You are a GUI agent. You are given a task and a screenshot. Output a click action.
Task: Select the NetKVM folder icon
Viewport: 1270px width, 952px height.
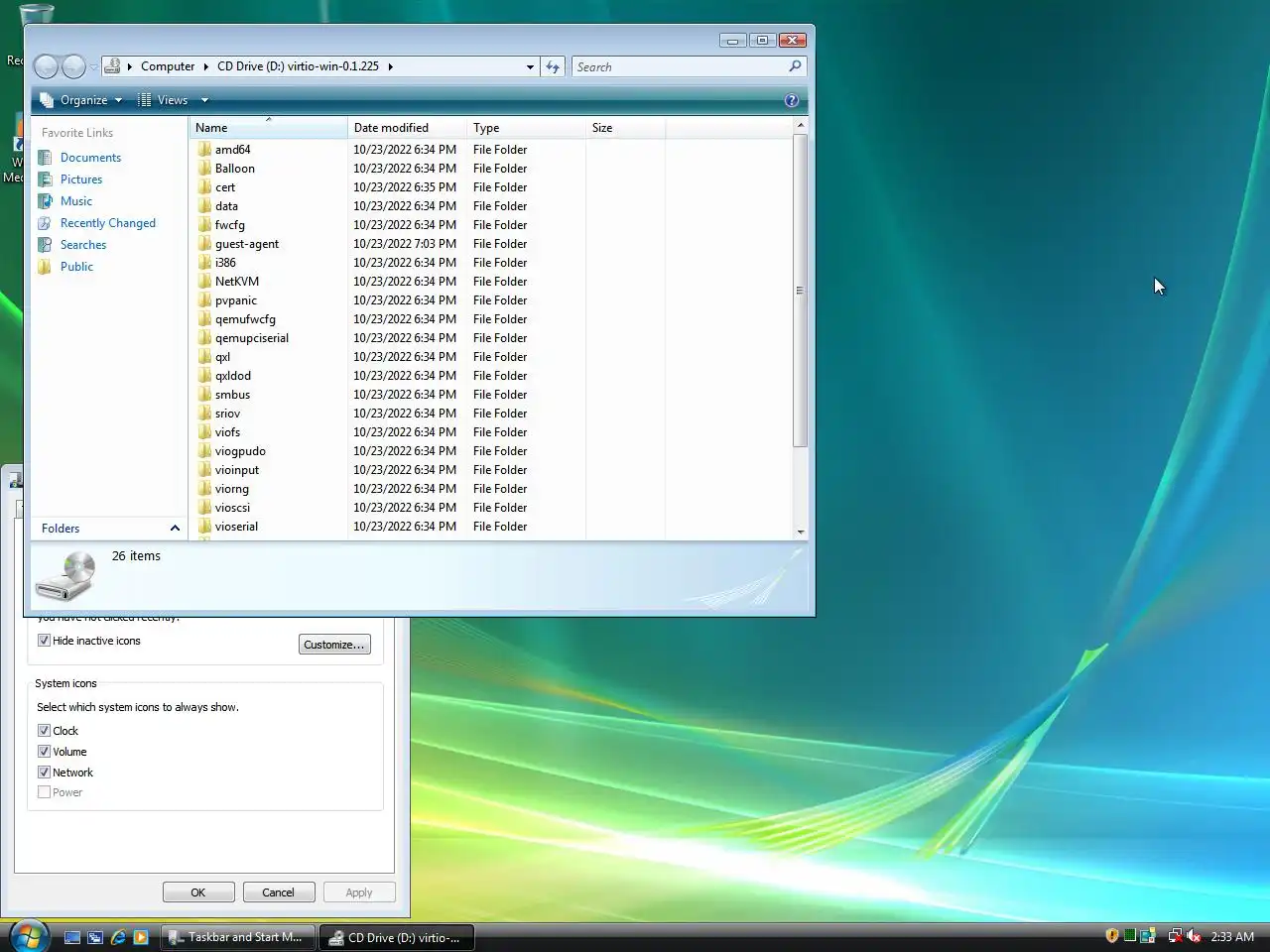[x=204, y=282]
